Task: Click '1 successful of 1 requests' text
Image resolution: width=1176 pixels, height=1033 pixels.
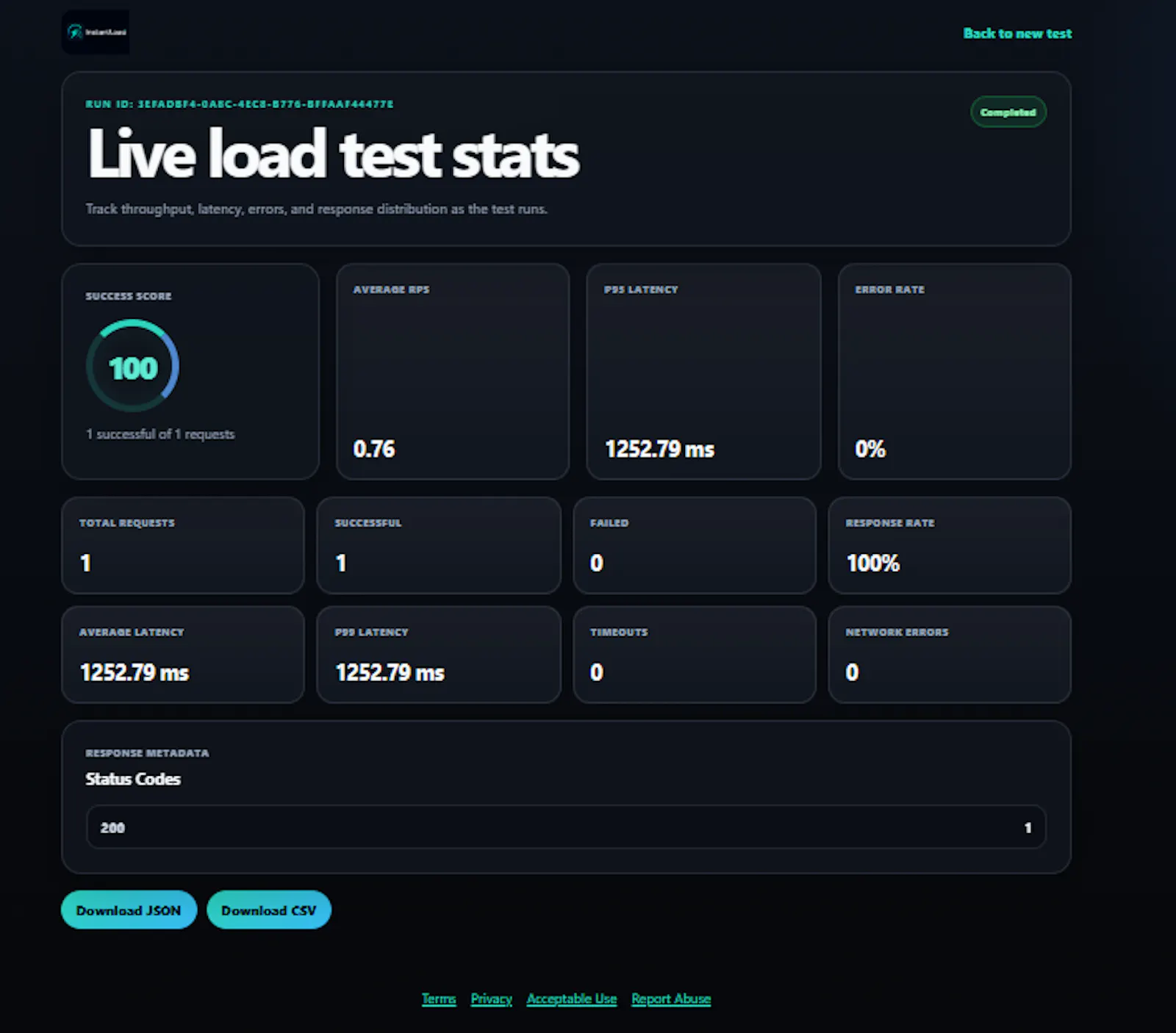Action: pos(160,434)
